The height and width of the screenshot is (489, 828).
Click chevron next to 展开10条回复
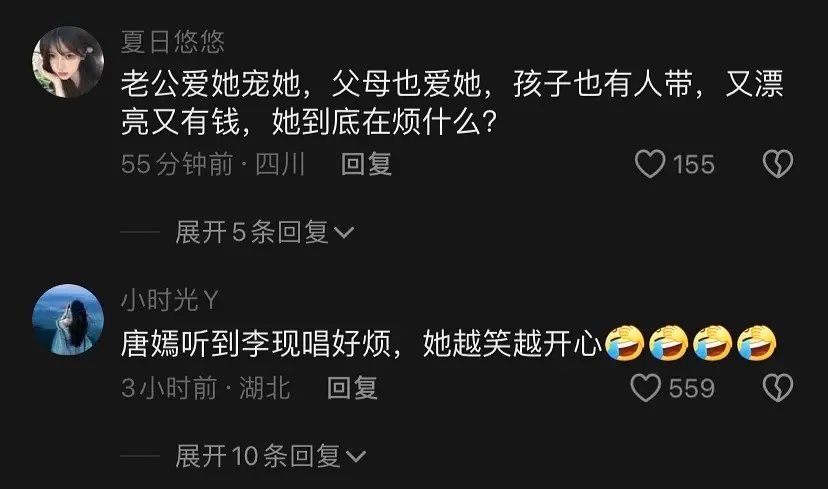click(x=356, y=457)
